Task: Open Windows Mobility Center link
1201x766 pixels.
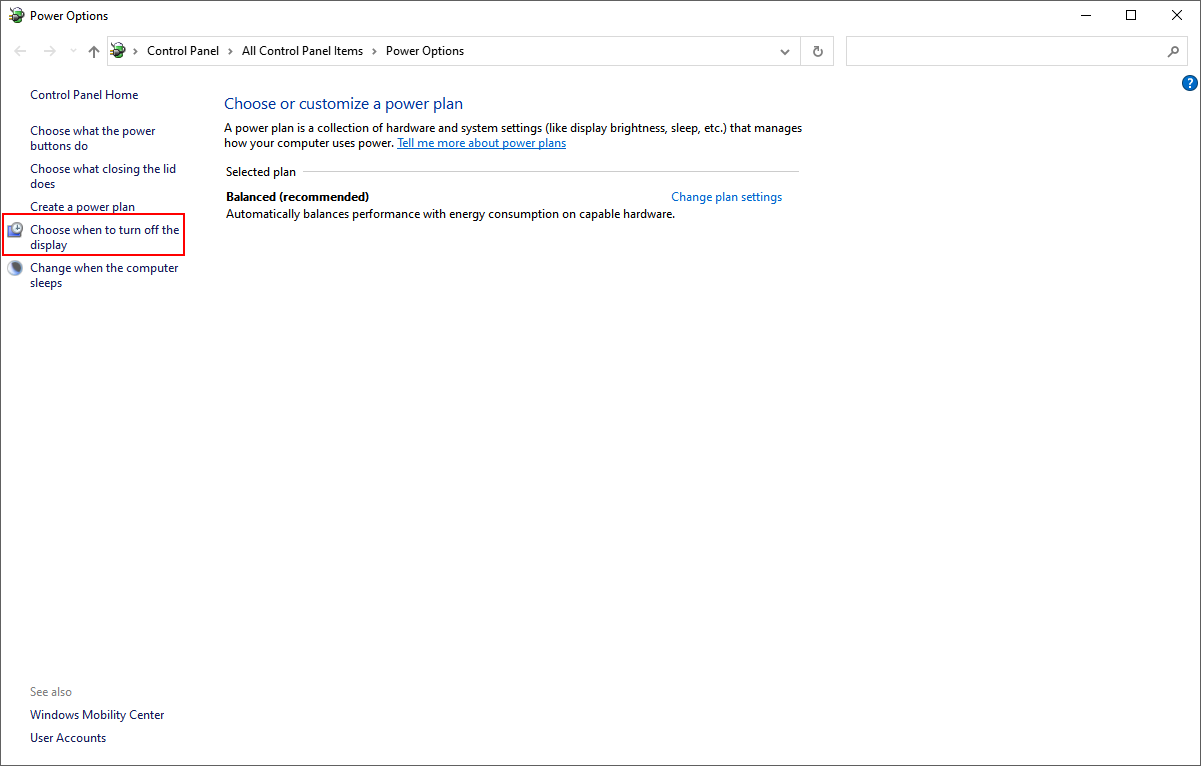Action: tap(97, 715)
